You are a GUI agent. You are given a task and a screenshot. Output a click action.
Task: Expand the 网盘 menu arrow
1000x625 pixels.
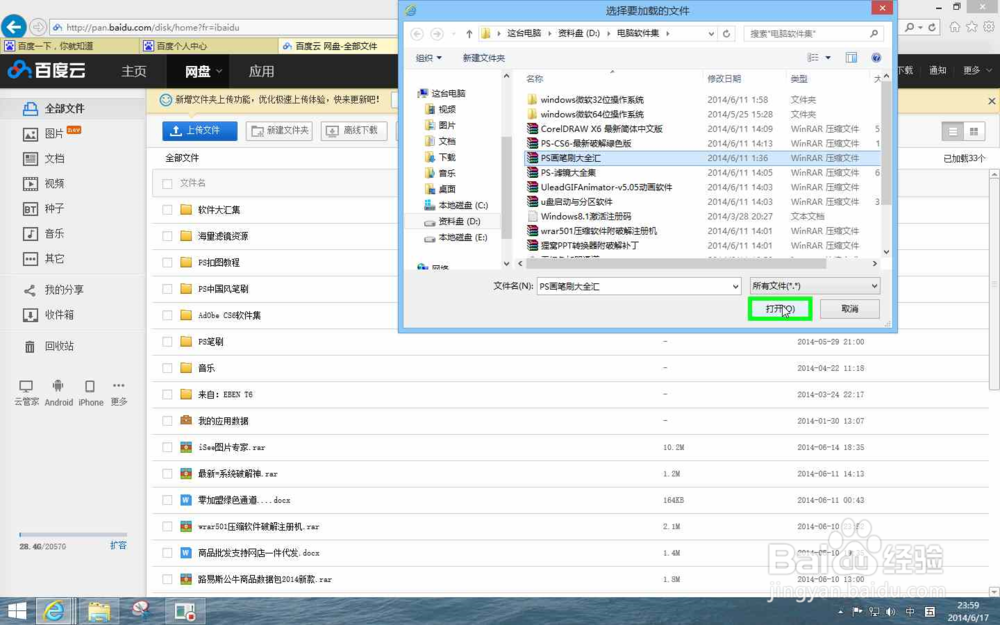coord(219,71)
